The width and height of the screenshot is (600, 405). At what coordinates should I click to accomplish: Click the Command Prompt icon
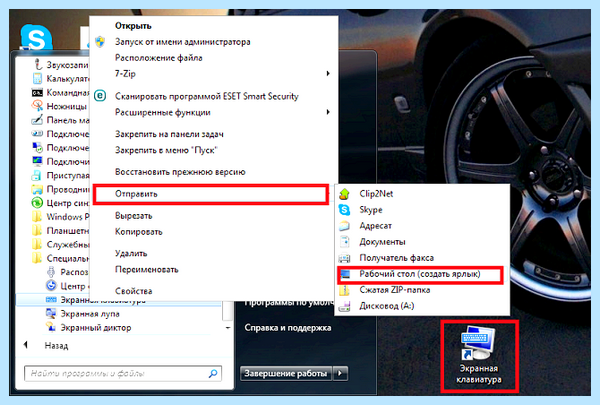pos(38,92)
